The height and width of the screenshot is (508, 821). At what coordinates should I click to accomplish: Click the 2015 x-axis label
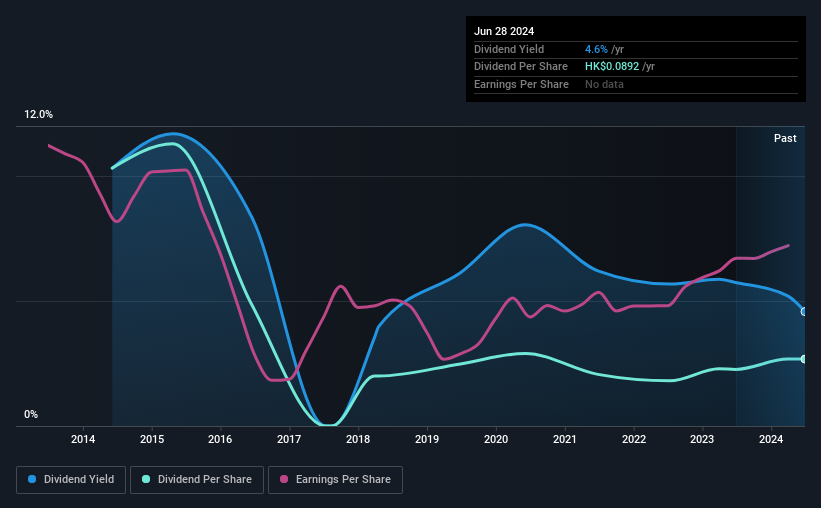click(x=152, y=439)
